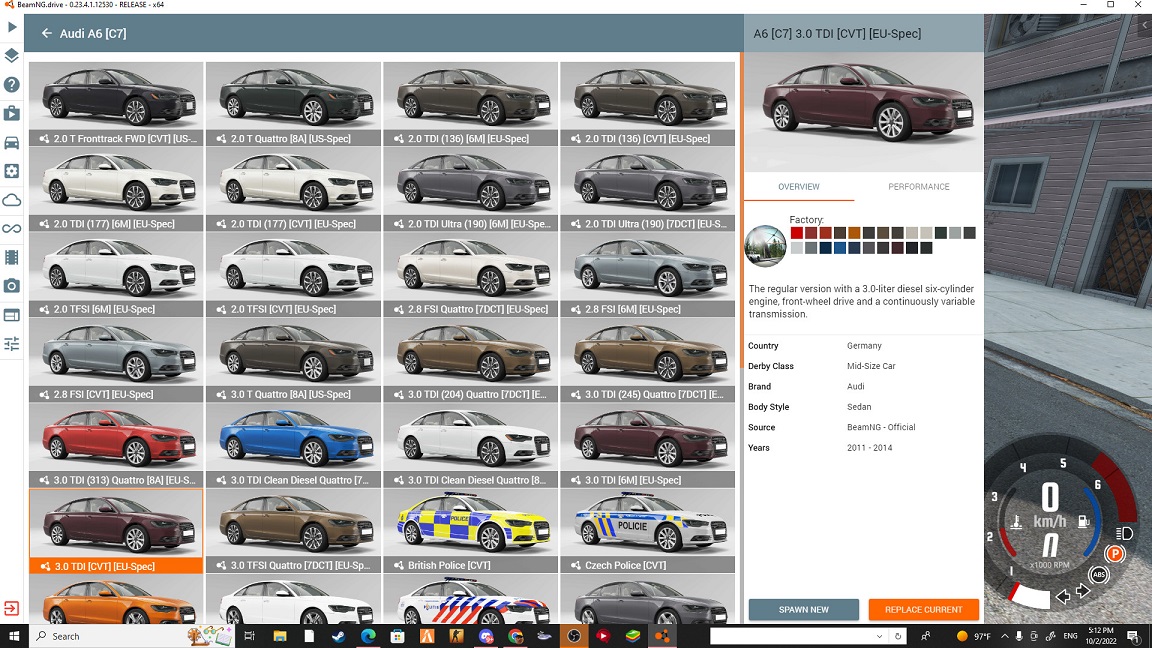Viewport: 1152px width, 648px height.
Task: Open the vehicle config gear icon
Action: 12,171
